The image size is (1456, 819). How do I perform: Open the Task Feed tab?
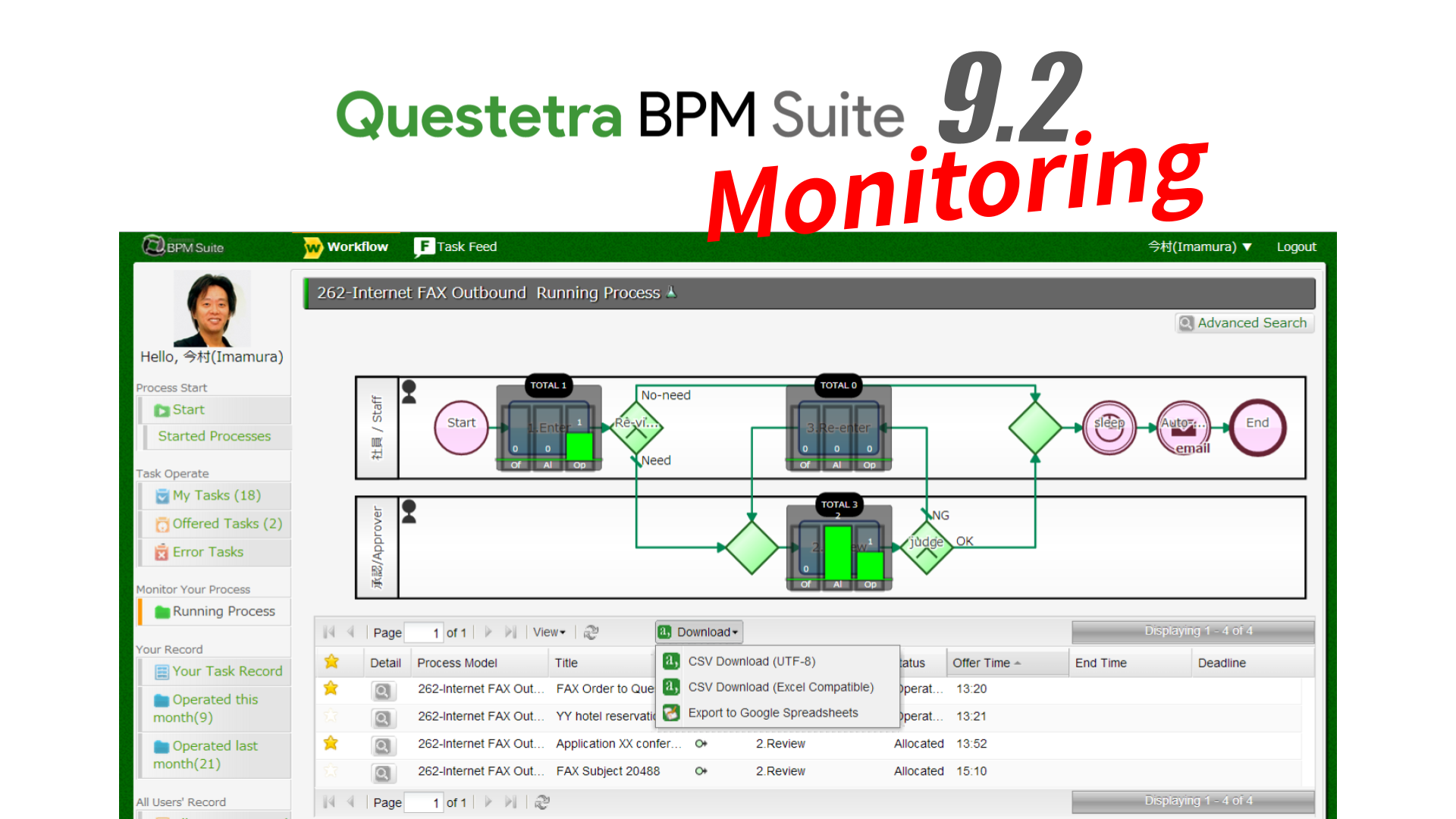[x=455, y=246]
